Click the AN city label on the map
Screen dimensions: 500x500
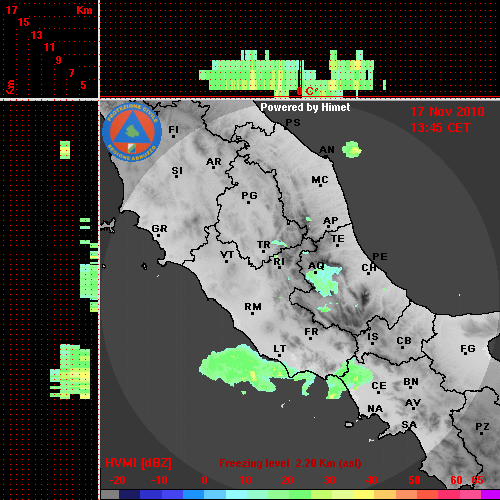pyautogui.click(x=327, y=150)
